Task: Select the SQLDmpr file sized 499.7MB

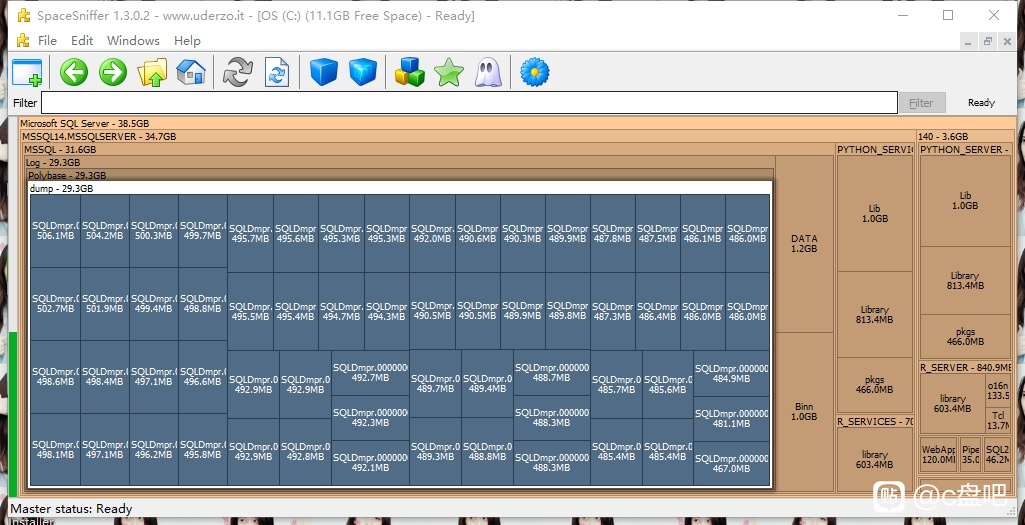Action: [x=203, y=231]
